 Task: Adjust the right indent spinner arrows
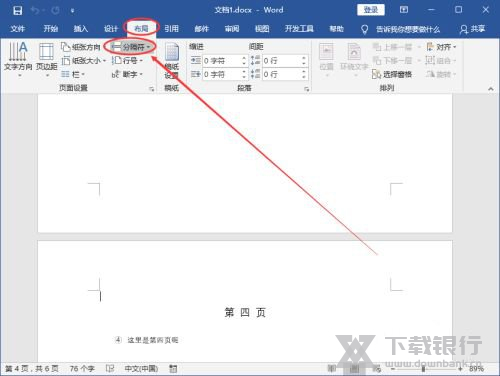click(244, 74)
